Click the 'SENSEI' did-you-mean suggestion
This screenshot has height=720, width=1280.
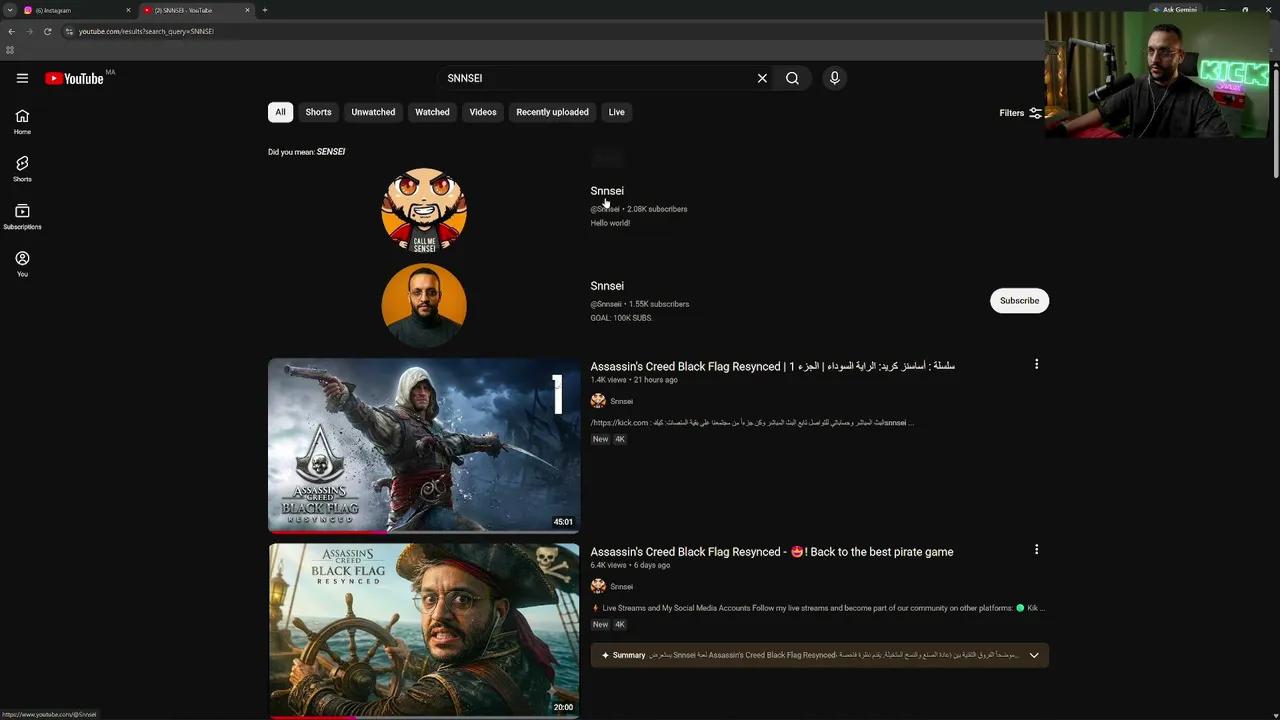331,152
